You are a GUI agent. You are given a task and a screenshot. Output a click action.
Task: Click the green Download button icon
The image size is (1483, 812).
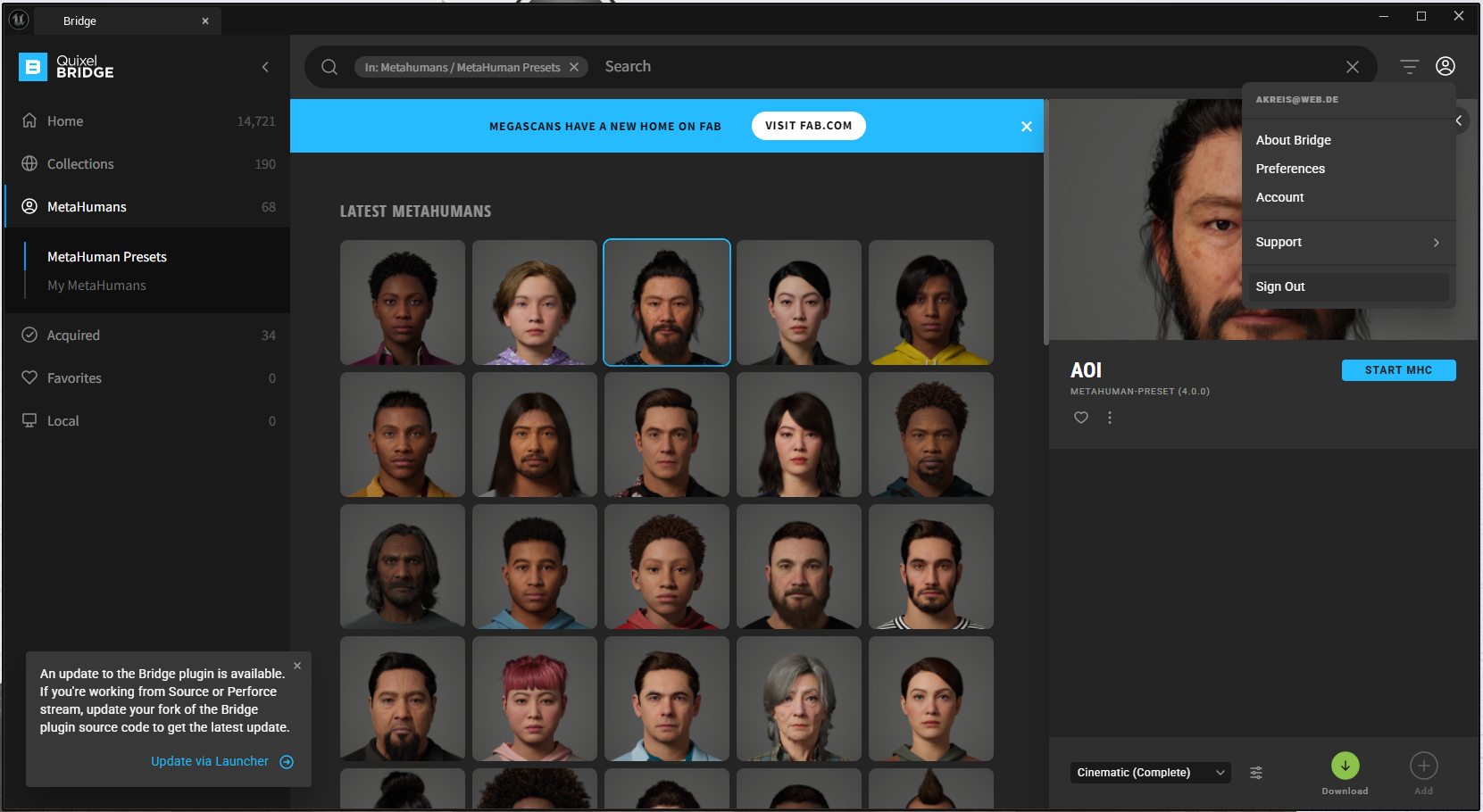1345,766
